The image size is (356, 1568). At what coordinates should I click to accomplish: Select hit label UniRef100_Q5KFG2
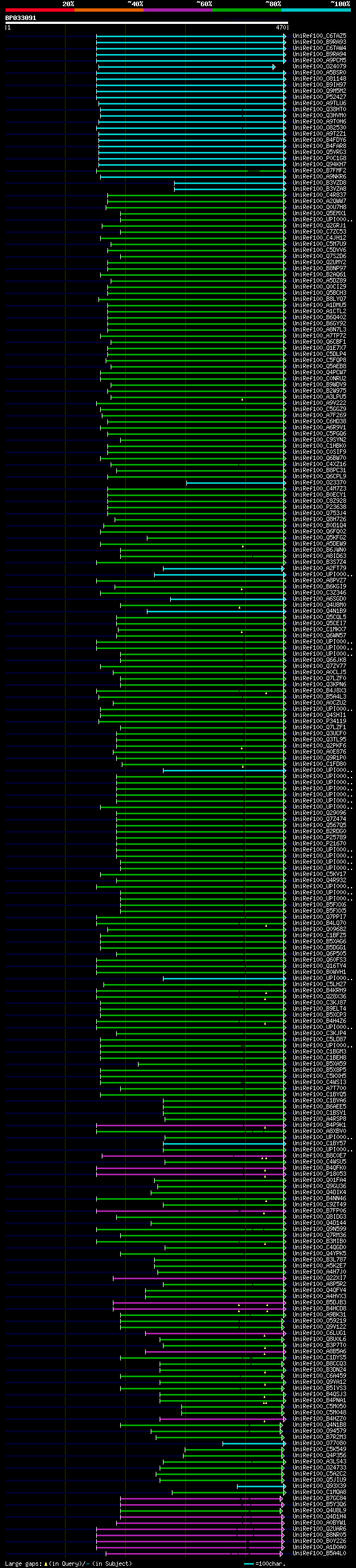[x=319, y=537]
